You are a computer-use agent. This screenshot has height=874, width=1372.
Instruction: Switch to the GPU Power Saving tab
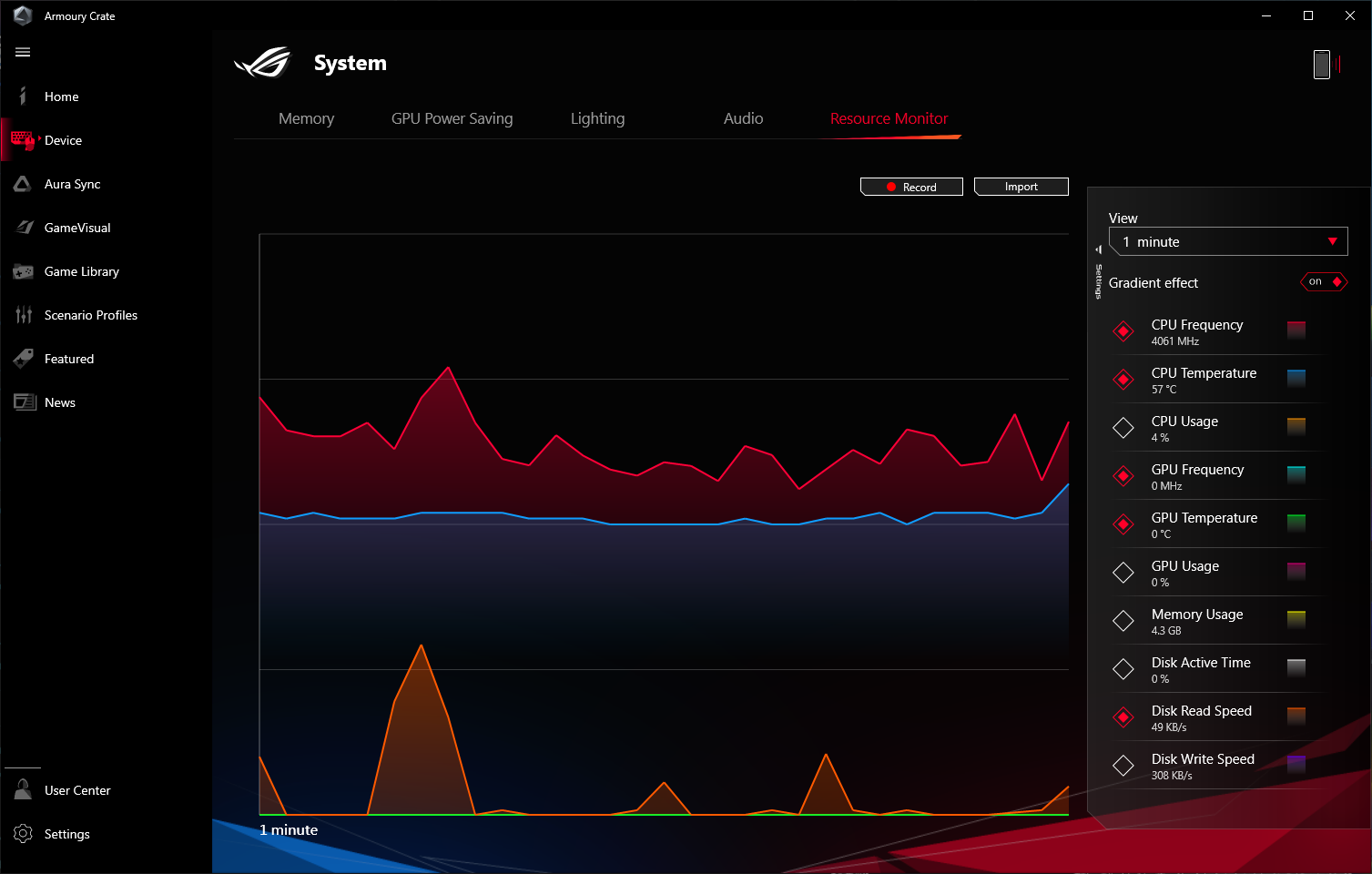(452, 118)
